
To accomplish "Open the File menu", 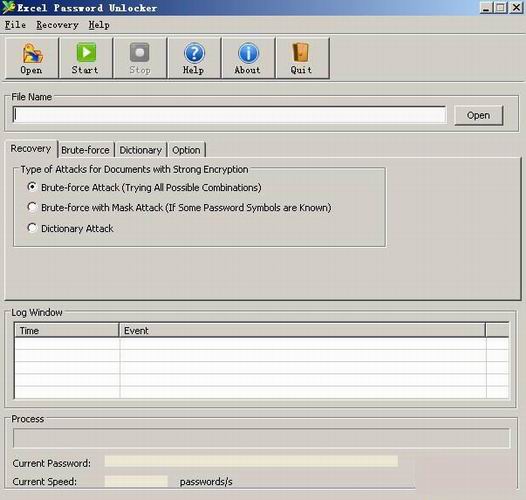I will tap(15, 25).
